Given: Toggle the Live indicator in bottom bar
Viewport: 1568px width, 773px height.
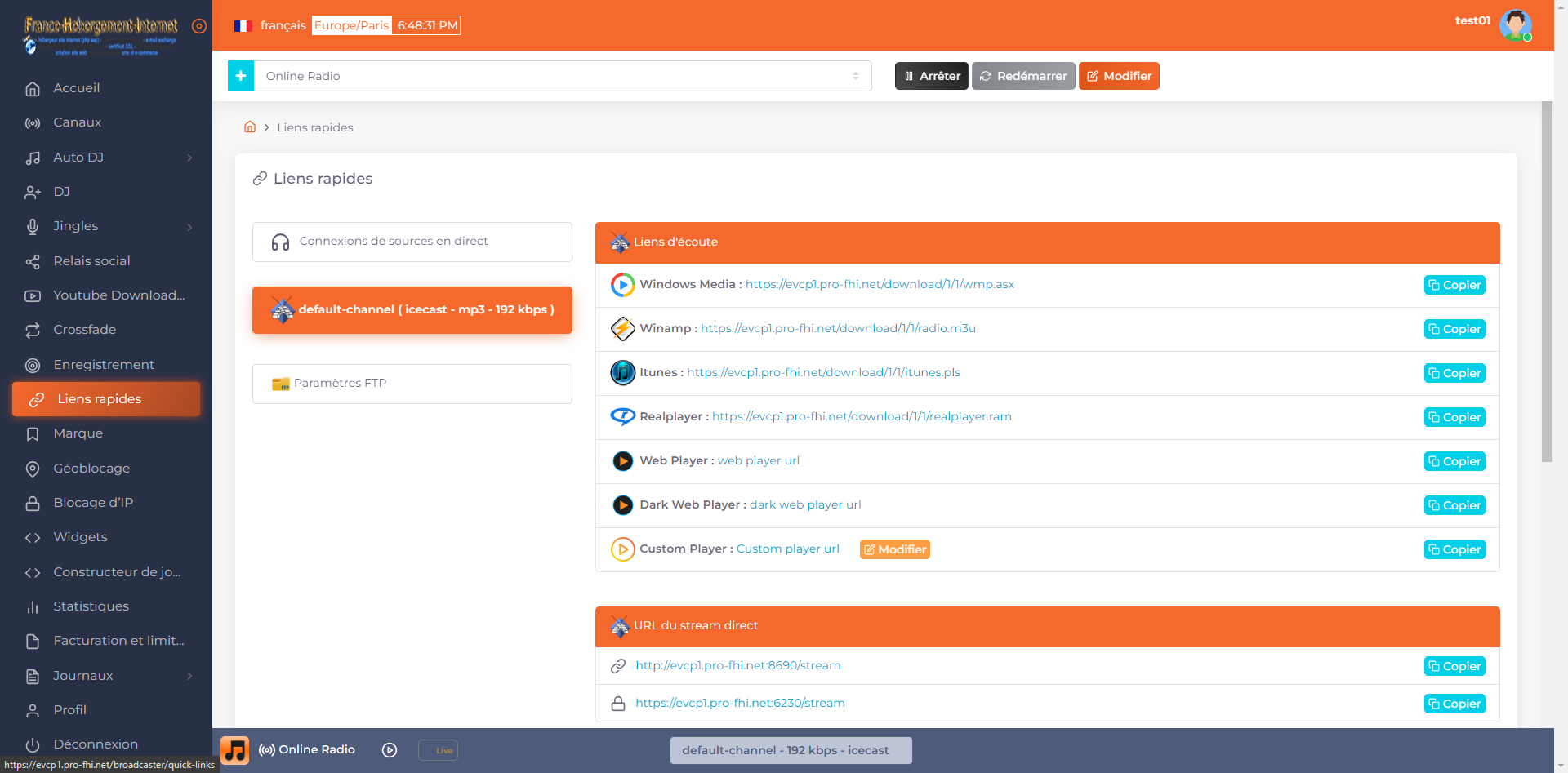Looking at the screenshot, I should tap(438, 750).
